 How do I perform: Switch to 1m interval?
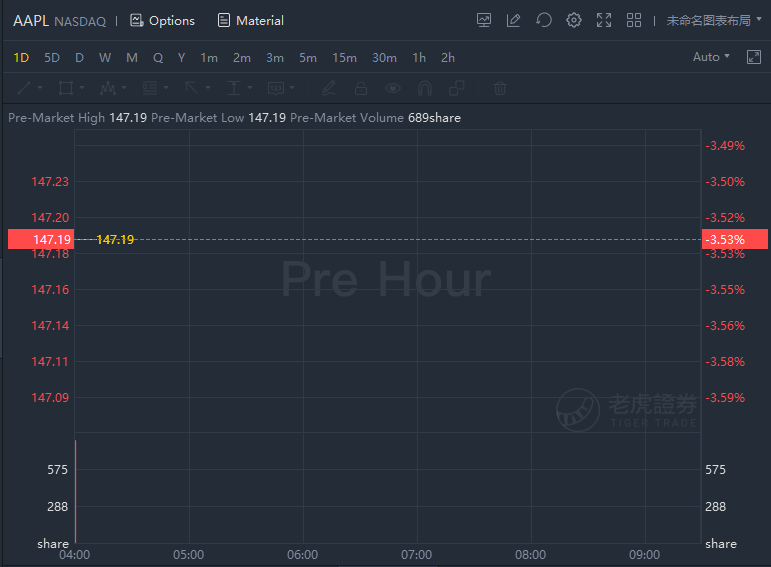point(209,58)
